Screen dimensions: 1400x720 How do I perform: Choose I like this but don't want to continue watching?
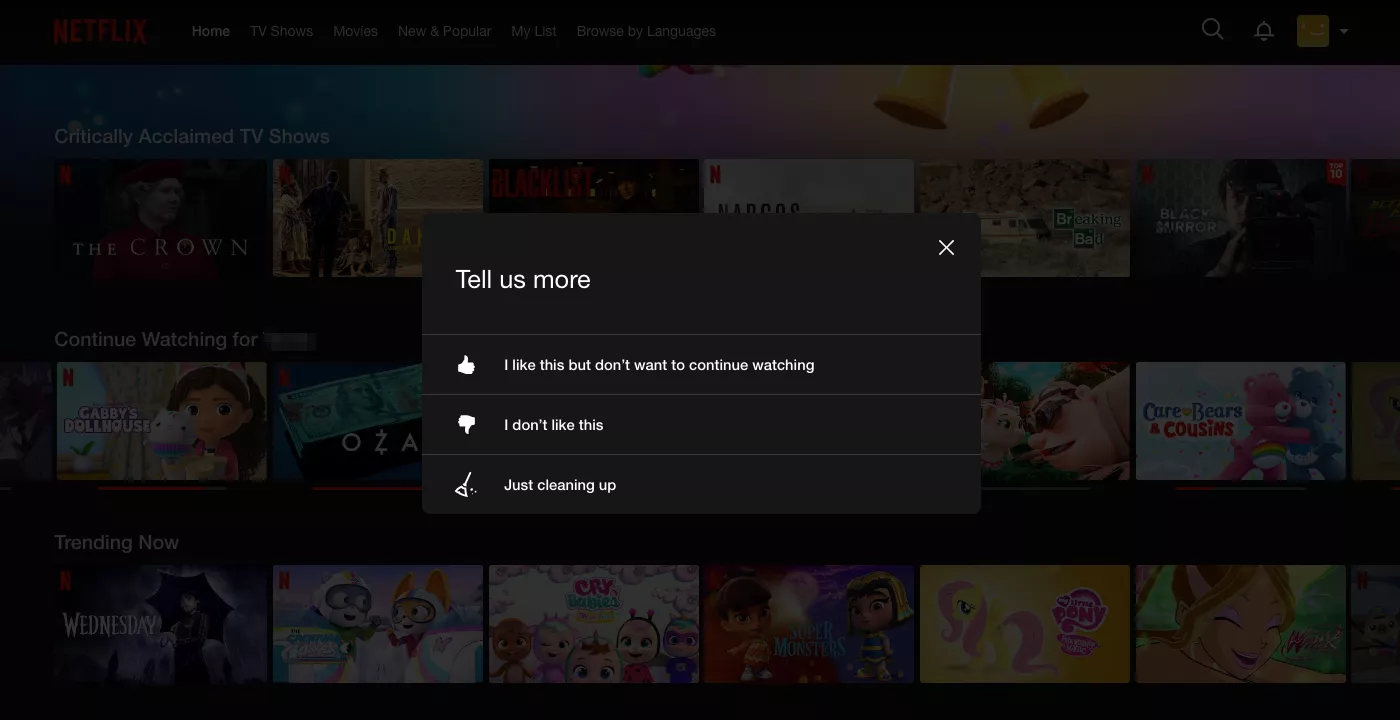(701, 365)
